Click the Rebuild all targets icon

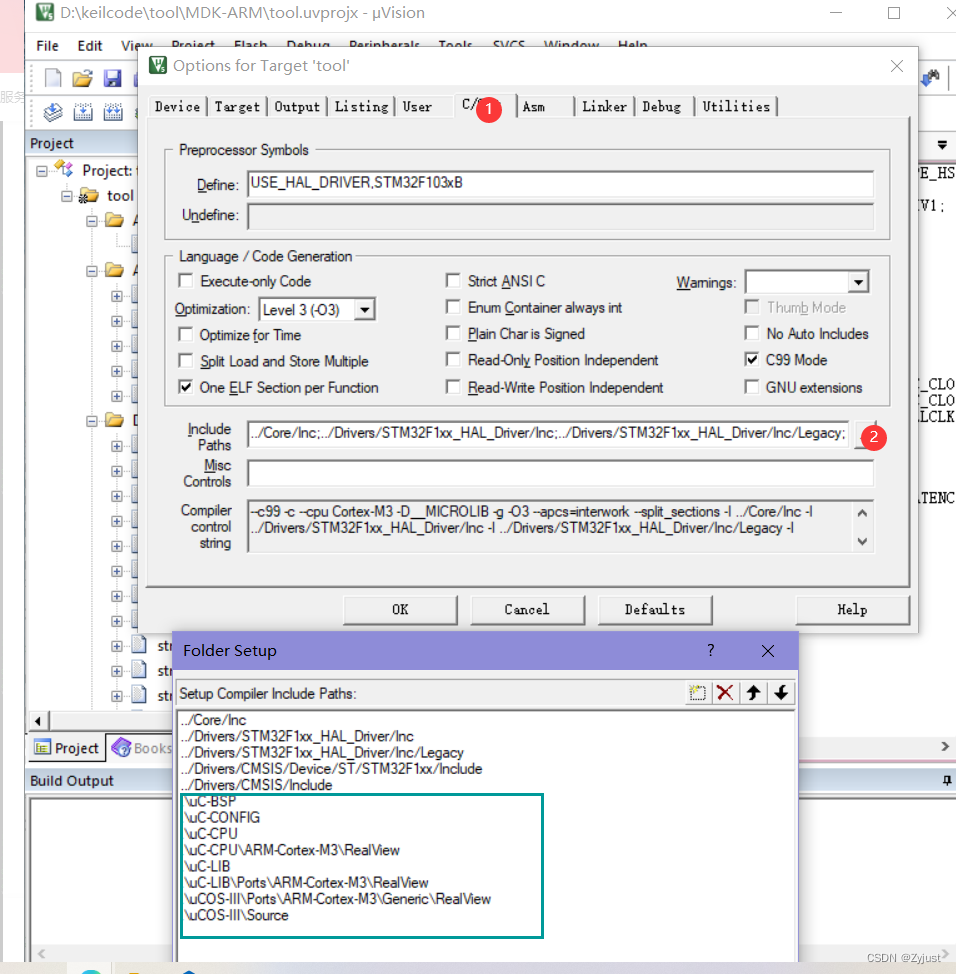pyautogui.click(x=113, y=112)
